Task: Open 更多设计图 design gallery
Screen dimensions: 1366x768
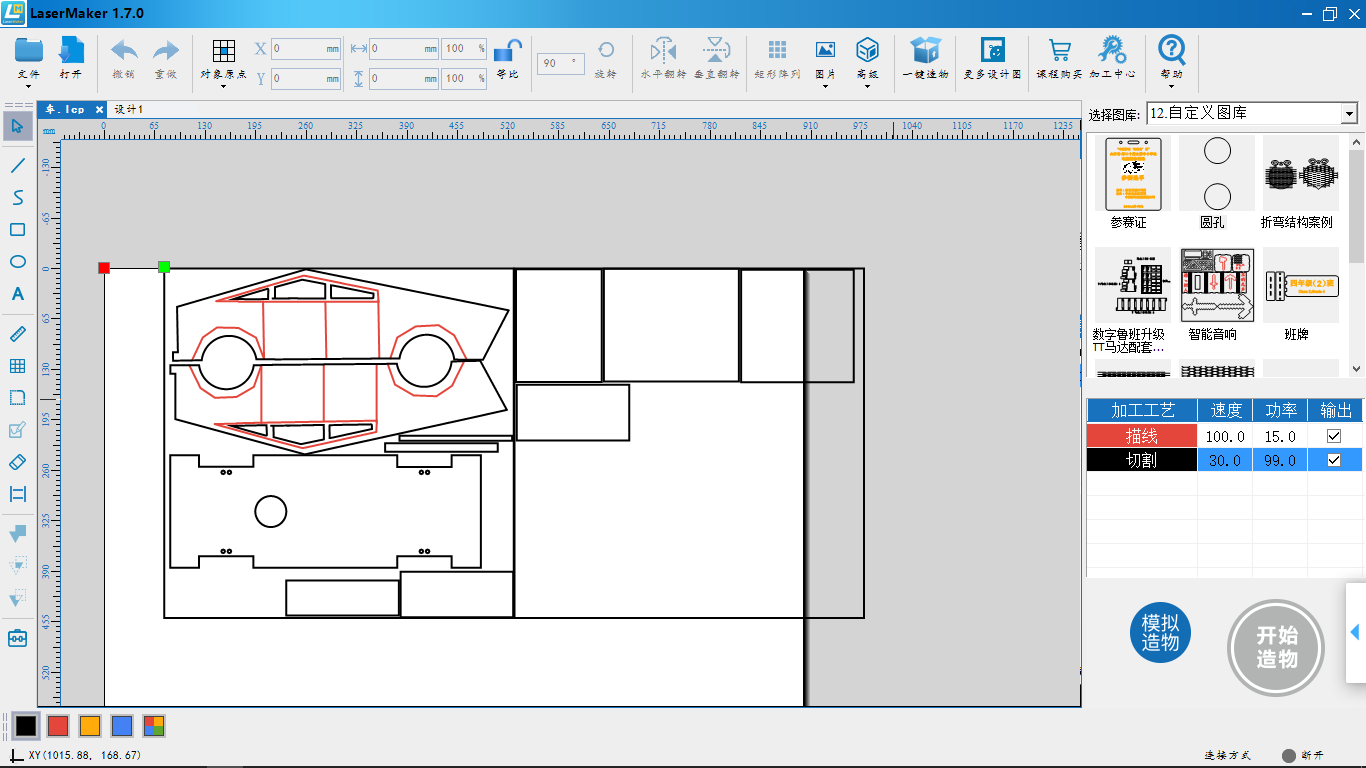Action: 992,58
